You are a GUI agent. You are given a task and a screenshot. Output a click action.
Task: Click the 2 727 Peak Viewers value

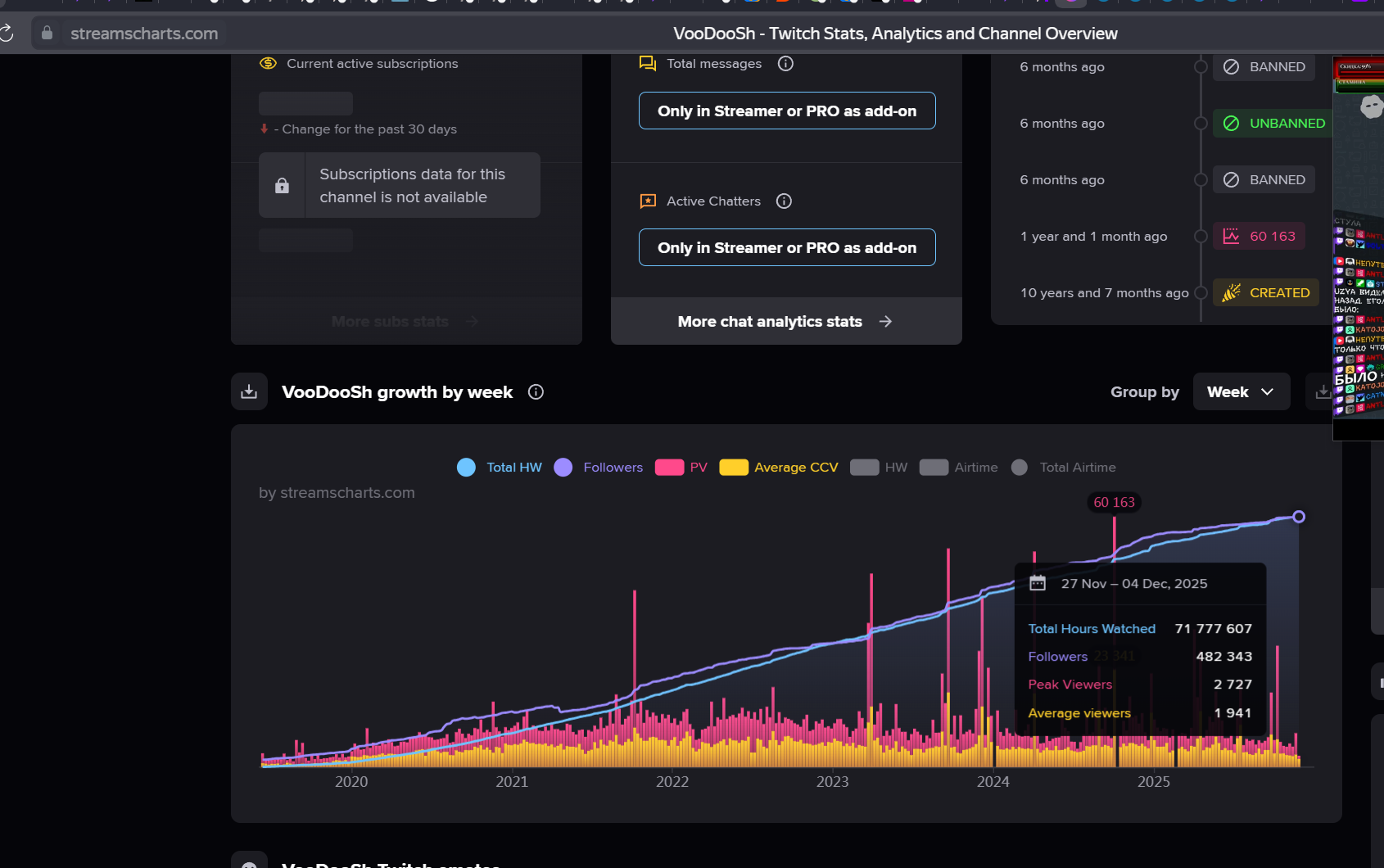(x=1233, y=685)
